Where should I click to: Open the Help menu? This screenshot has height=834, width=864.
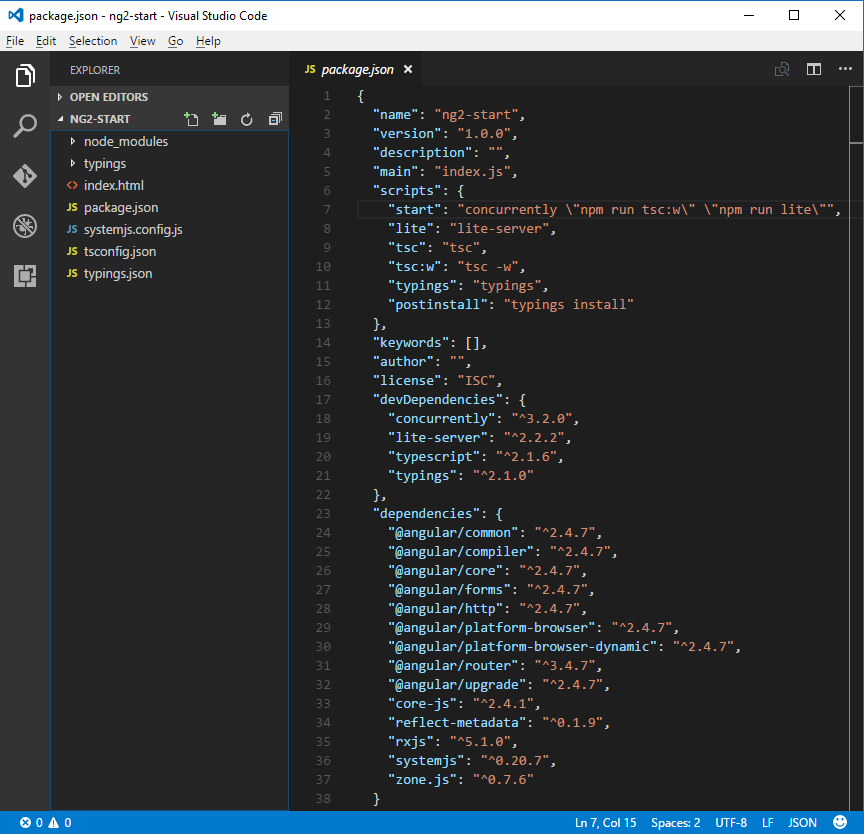tap(208, 41)
